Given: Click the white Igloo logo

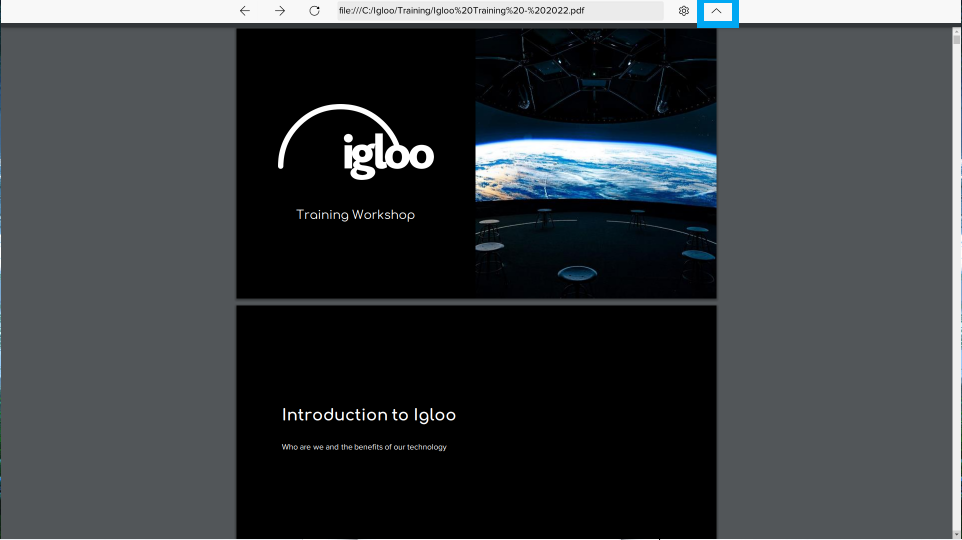Looking at the screenshot, I should [388, 156].
